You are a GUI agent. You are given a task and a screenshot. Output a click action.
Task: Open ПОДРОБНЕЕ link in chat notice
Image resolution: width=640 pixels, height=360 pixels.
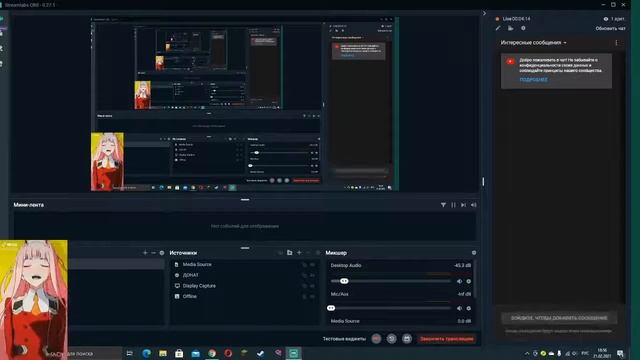coord(533,80)
